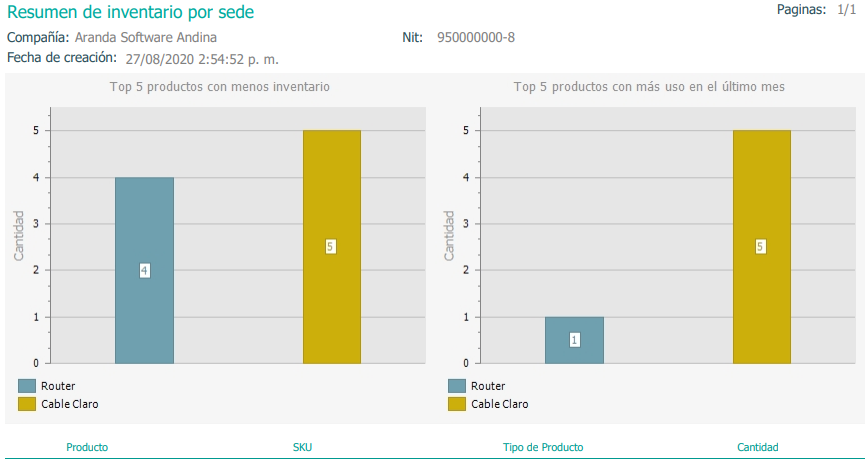
Task: Click the Resumen de inventario por sede title
Action: [x=131, y=13]
